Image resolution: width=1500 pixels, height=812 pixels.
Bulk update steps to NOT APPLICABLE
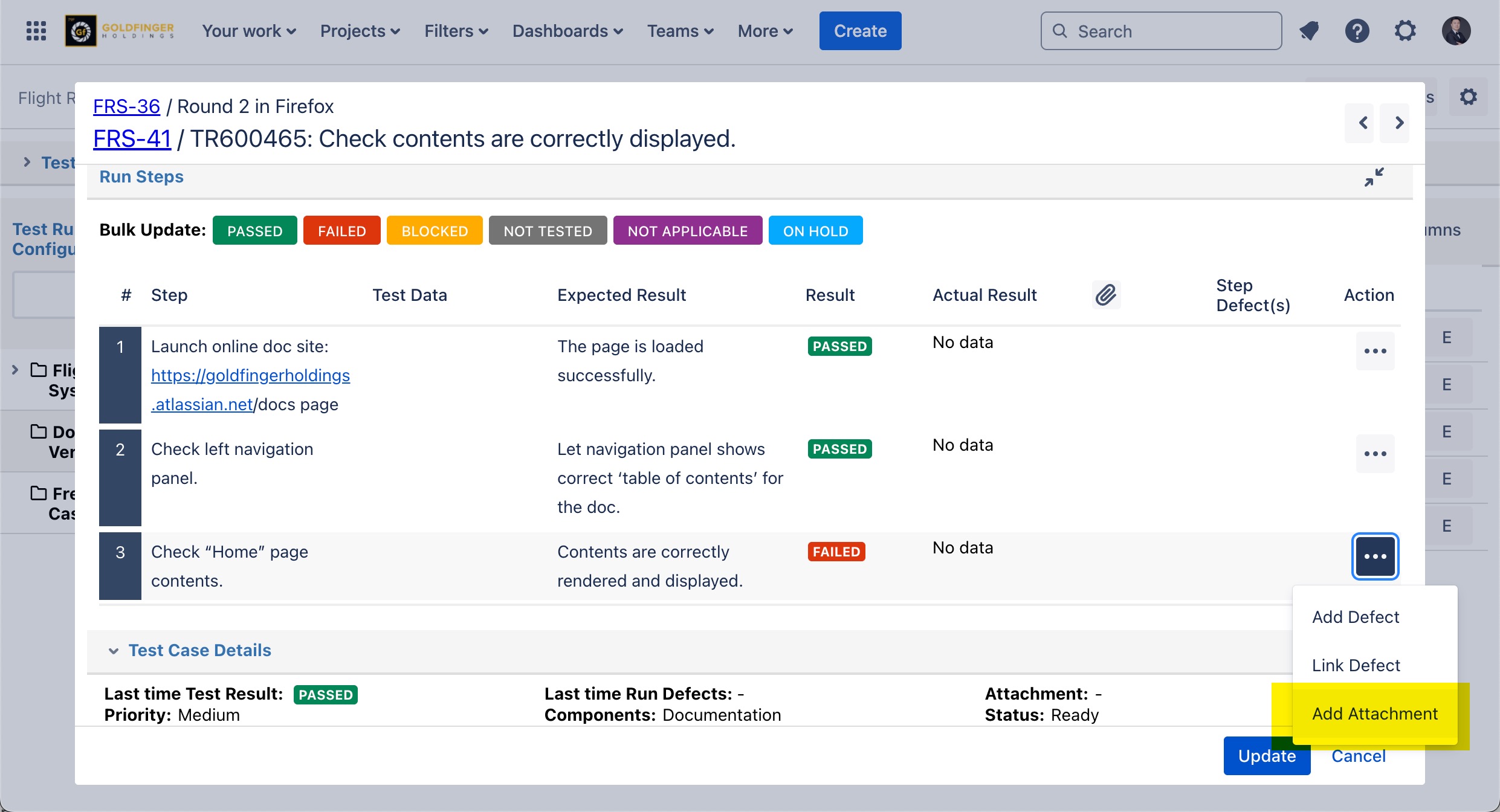(x=687, y=231)
